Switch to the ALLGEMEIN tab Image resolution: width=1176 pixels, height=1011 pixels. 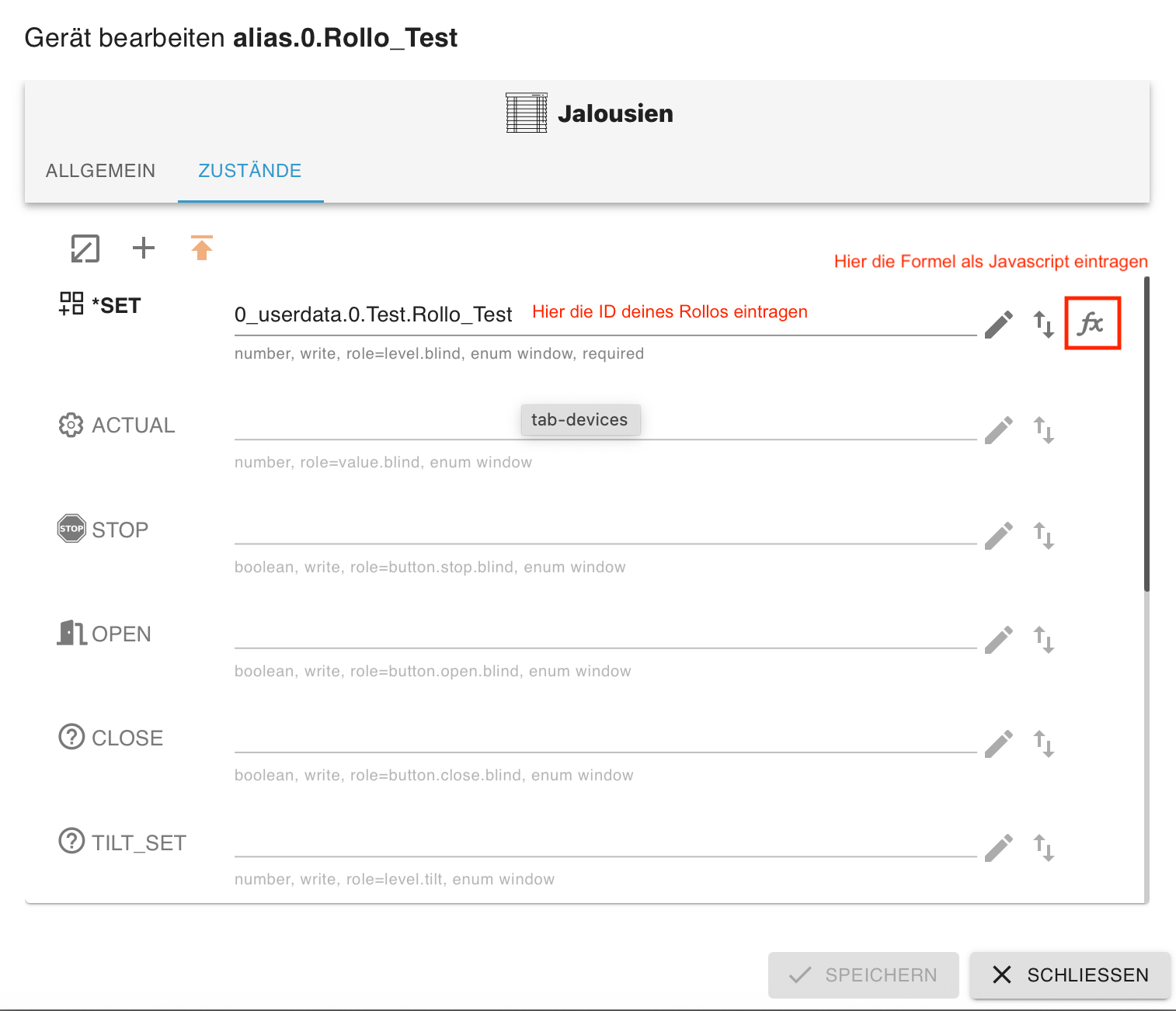tap(101, 171)
